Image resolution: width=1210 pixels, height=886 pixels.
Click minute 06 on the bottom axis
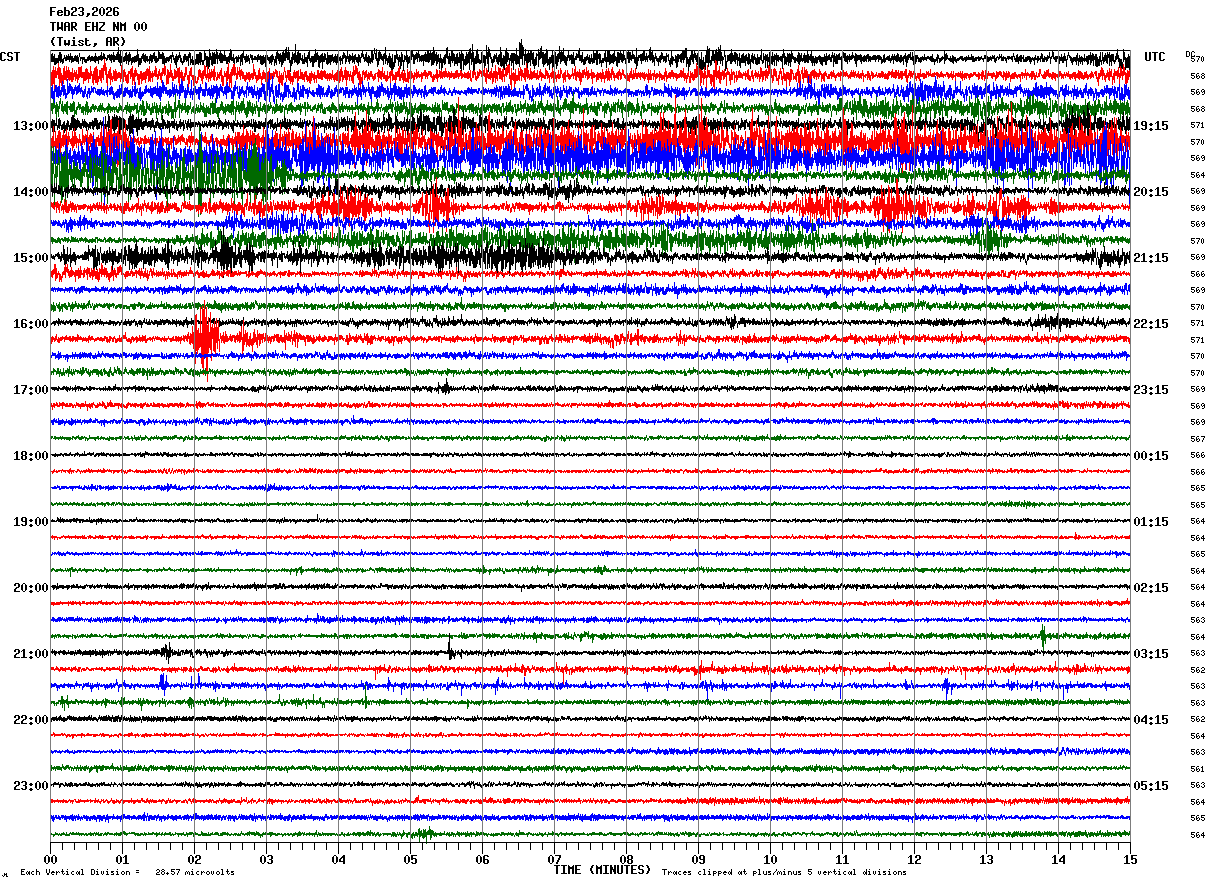[482, 859]
